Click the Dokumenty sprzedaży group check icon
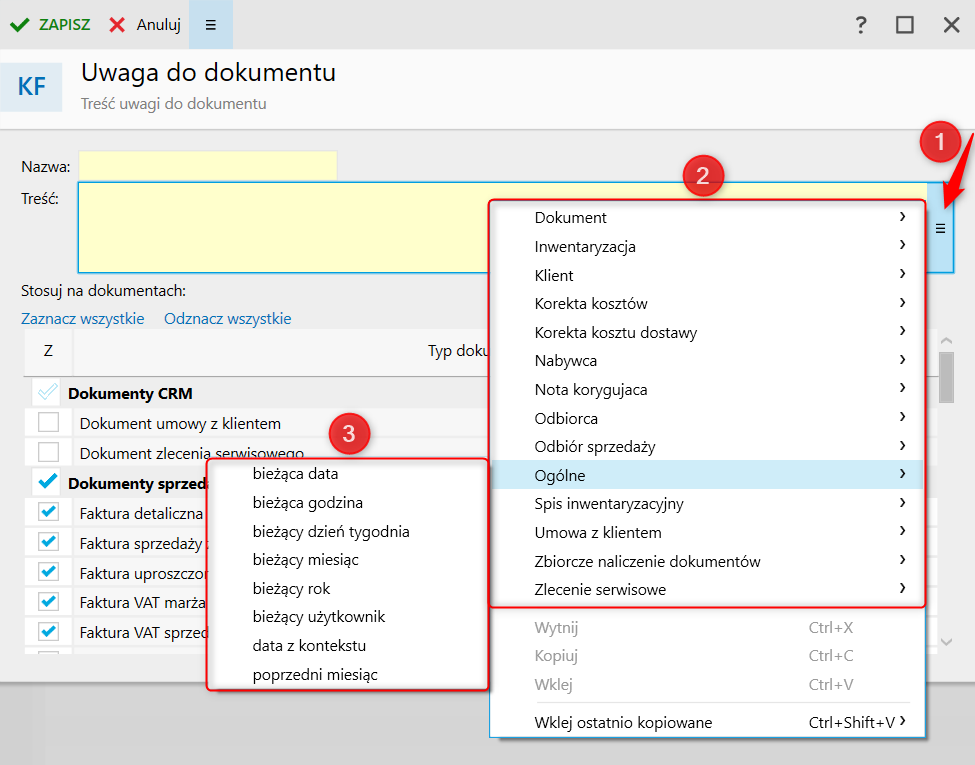Image resolution: width=975 pixels, height=765 pixels. (x=47, y=482)
